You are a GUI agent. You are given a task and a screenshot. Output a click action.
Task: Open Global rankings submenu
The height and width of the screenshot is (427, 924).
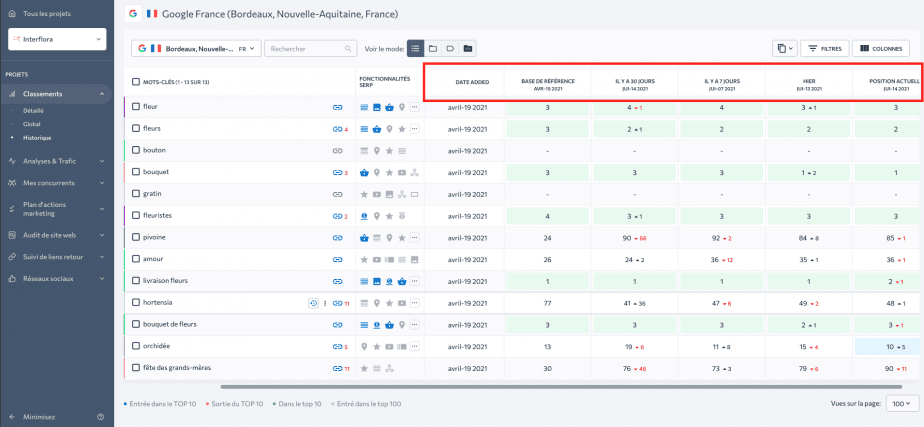click(32, 124)
